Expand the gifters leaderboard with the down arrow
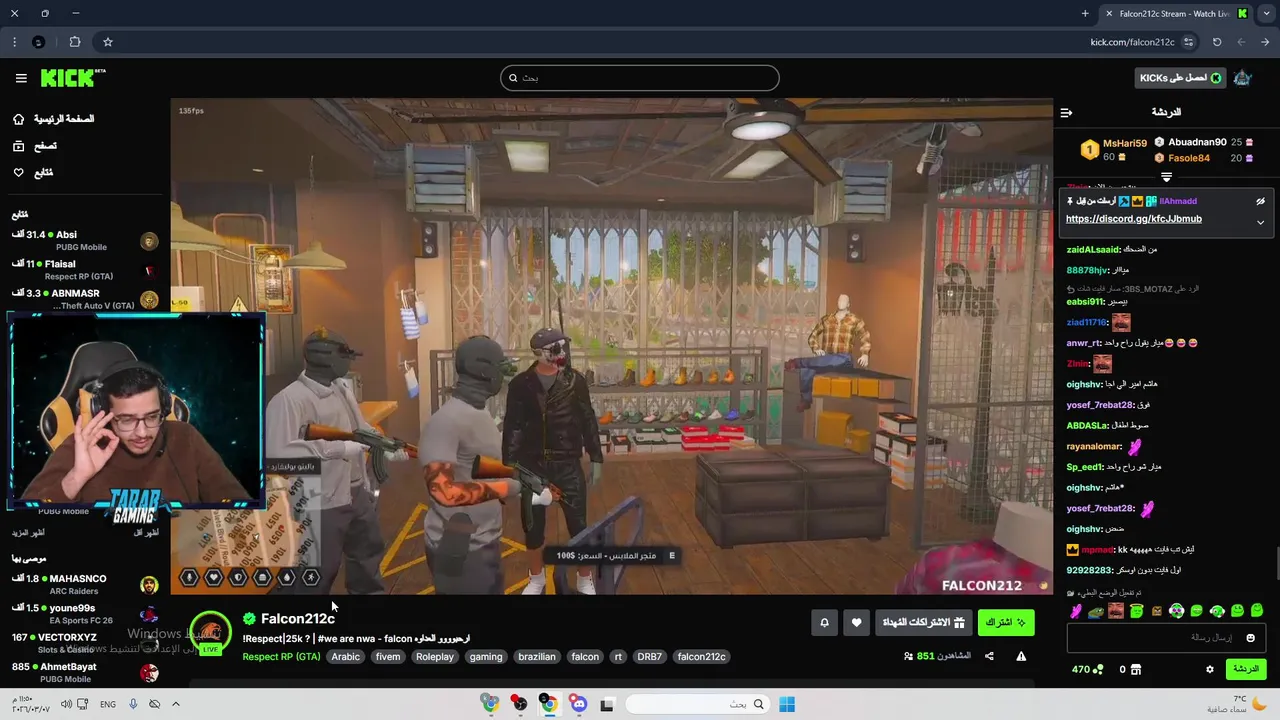 (x=1166, y=177)
